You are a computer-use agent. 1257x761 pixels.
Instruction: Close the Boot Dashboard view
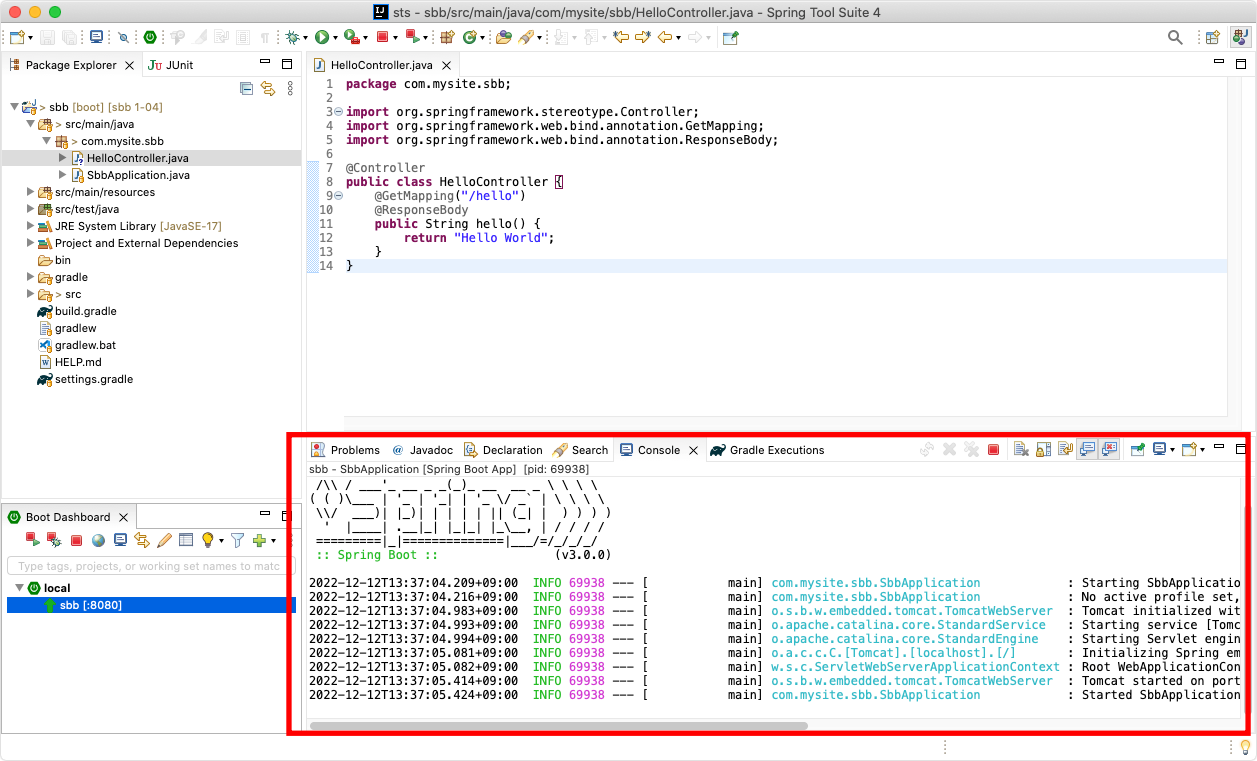pyautogui.click(x=123, y=517)
